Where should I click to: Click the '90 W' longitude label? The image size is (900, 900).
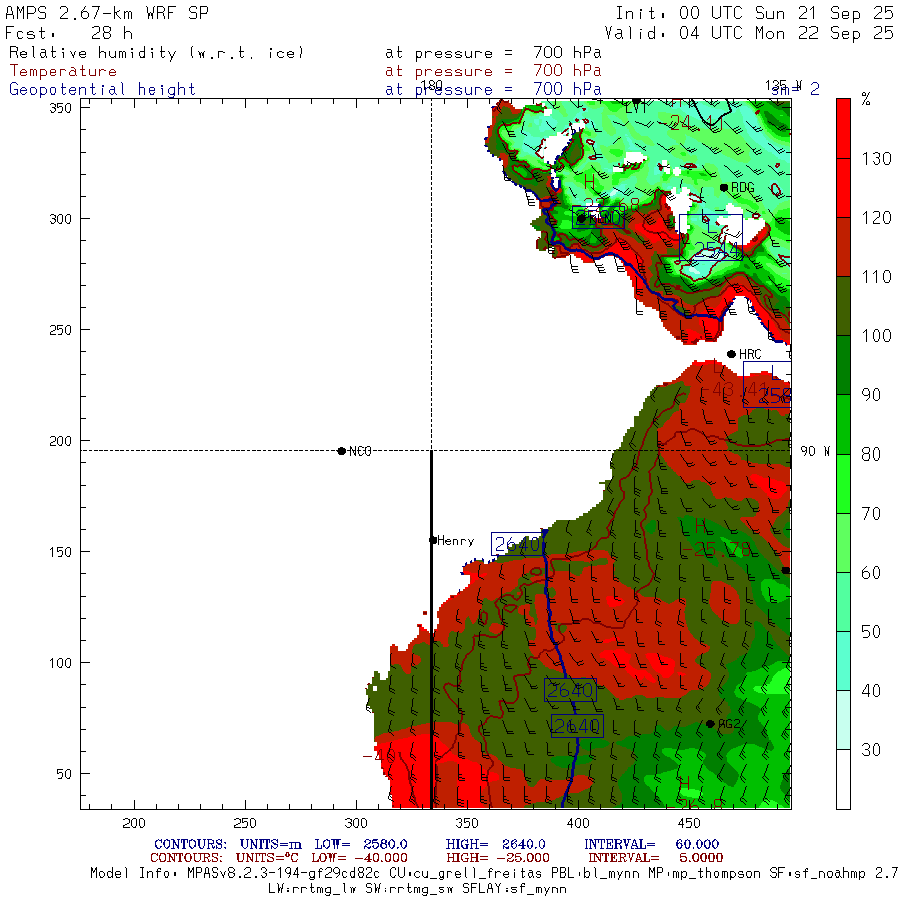(x=815, y=451)
